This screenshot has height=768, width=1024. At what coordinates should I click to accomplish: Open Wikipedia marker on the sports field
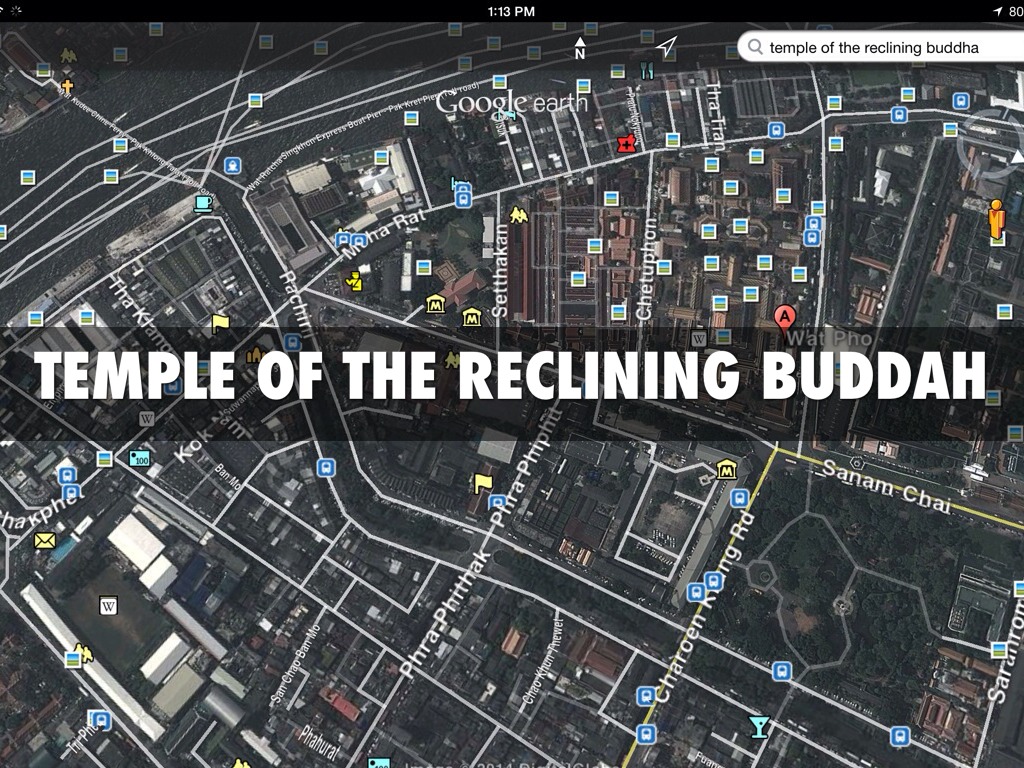point(108,606)
